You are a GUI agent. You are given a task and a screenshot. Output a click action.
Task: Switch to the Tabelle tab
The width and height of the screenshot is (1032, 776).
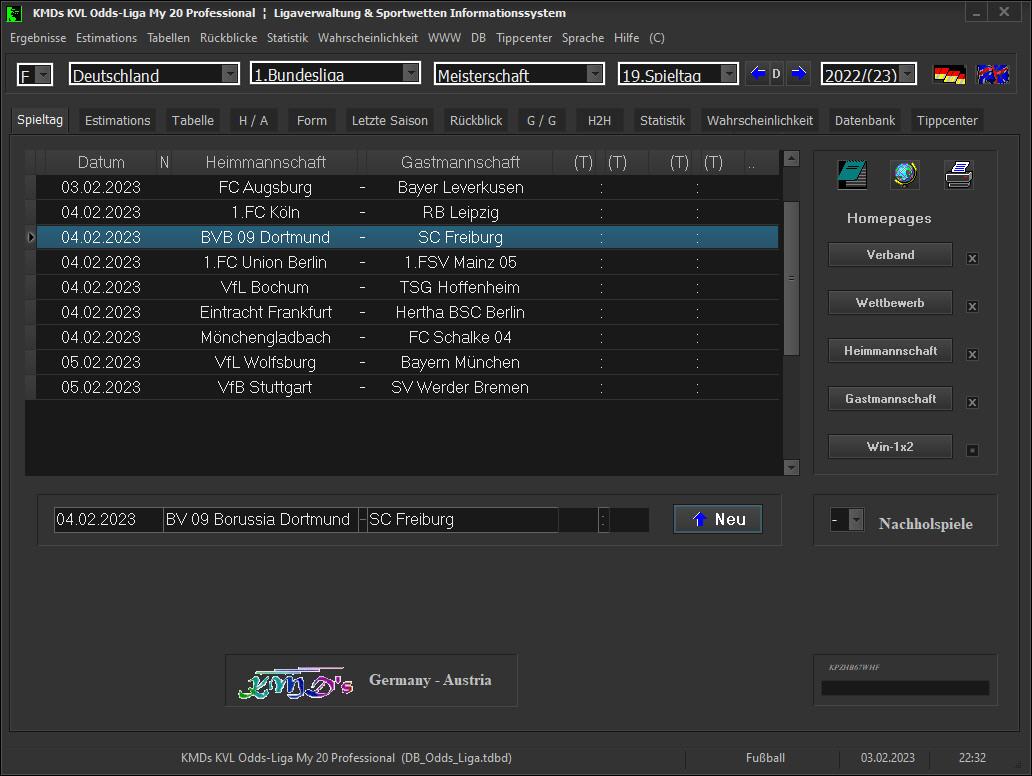tap(193, 120)
